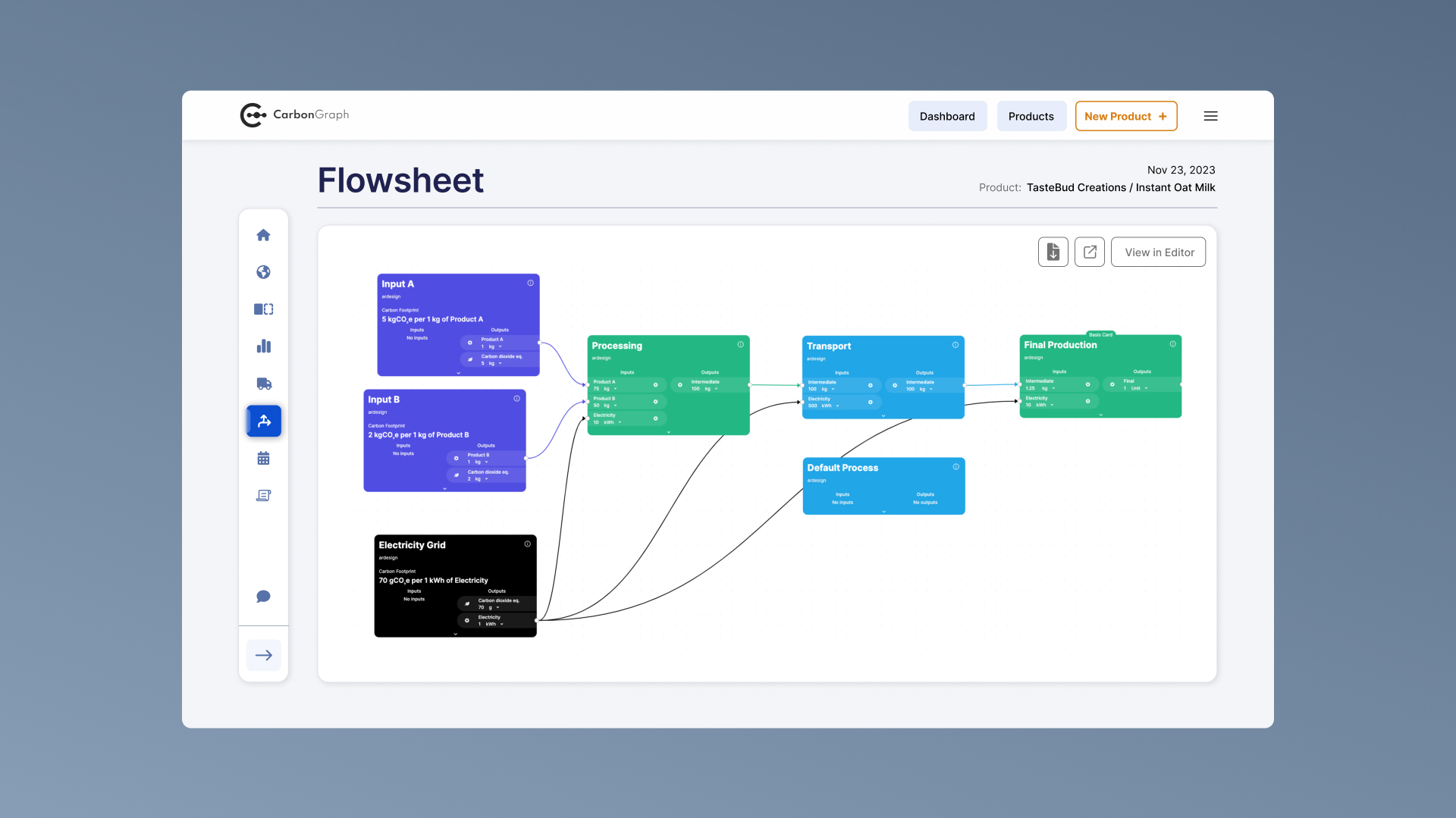Click the open-in-new-window icon near View in Editor
Screen dimensions: 1456x818
pyautogui.click(x=1090, y=252)
